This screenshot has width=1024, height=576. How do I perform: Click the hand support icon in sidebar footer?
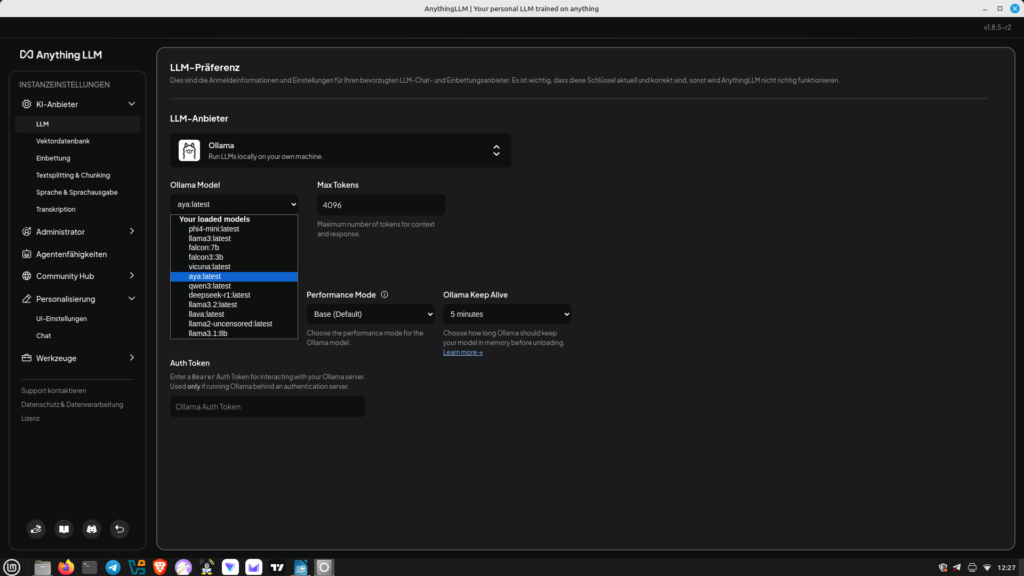[x=36, y=529]
